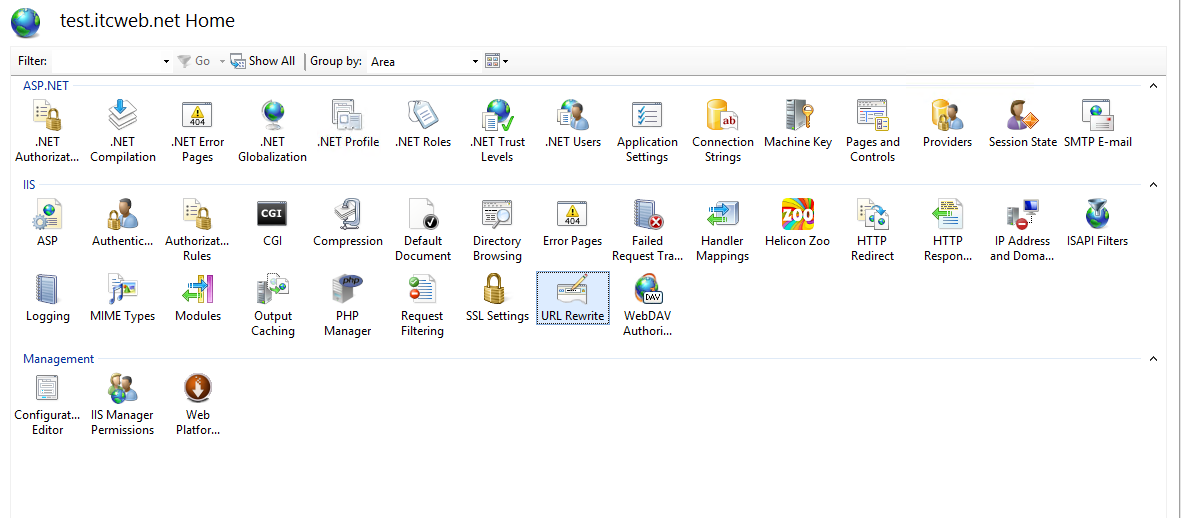This screenshot has height=518, width=1181.
Task: Open Machine Key settings
Action: (798, 124)
